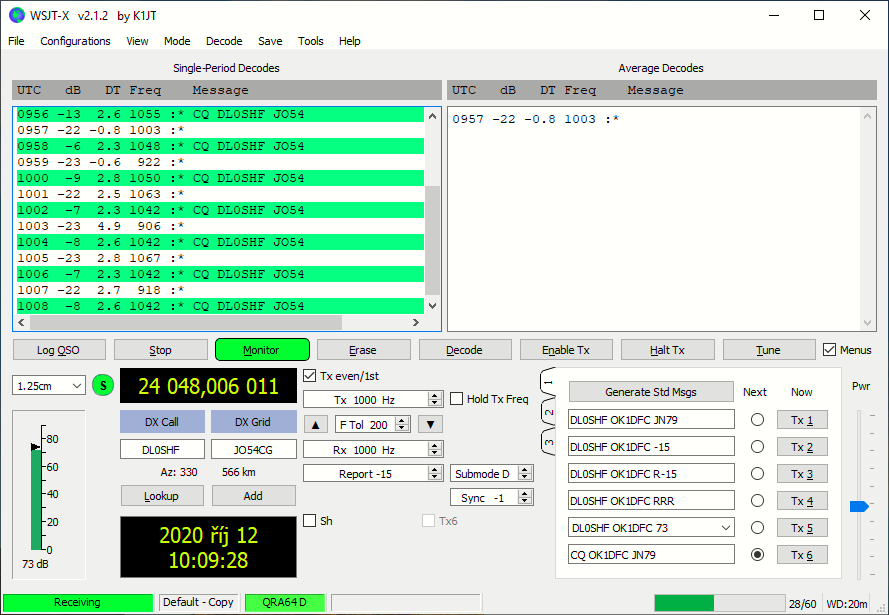Screen dimensions: 889x615
Task: Click the WSJT-X globe app icon
Action: pyautogui.click(x=17, y=15)
